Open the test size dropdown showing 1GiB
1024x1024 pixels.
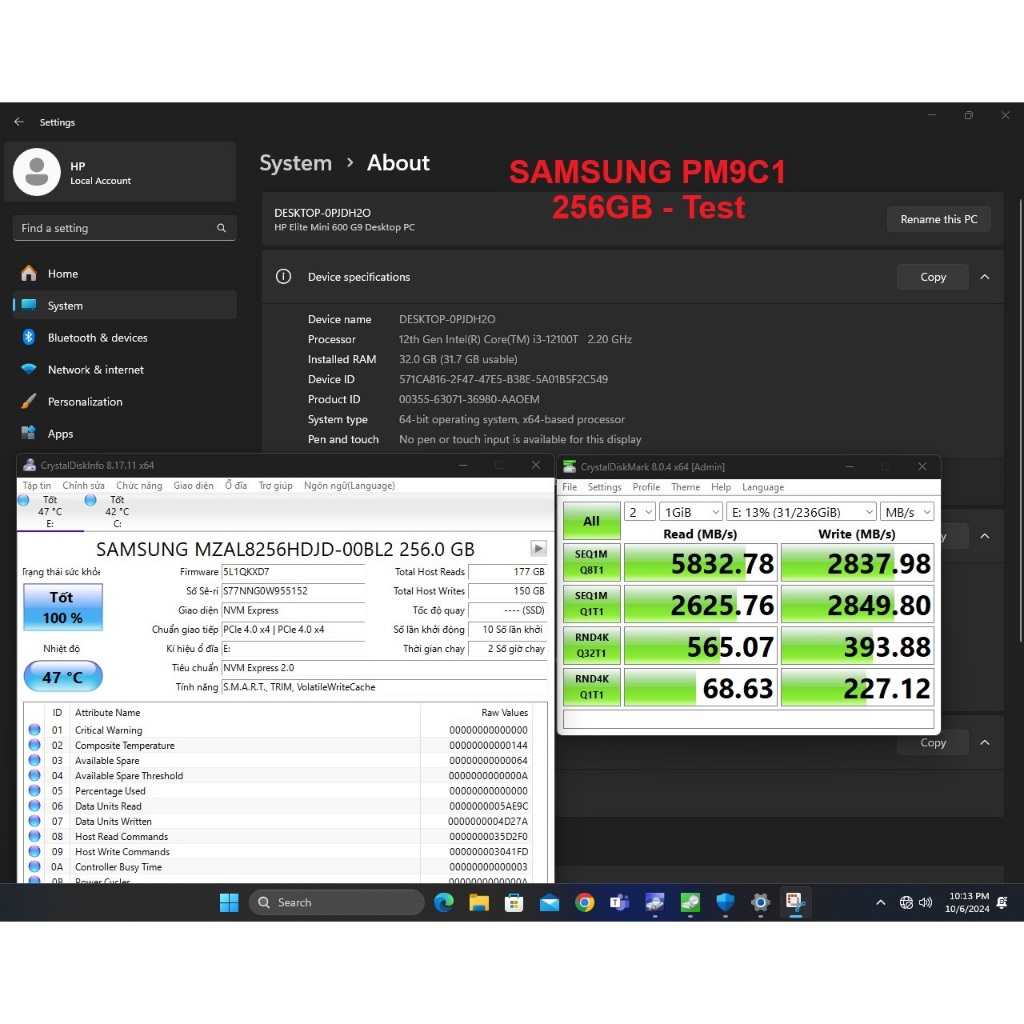point(689,512)
